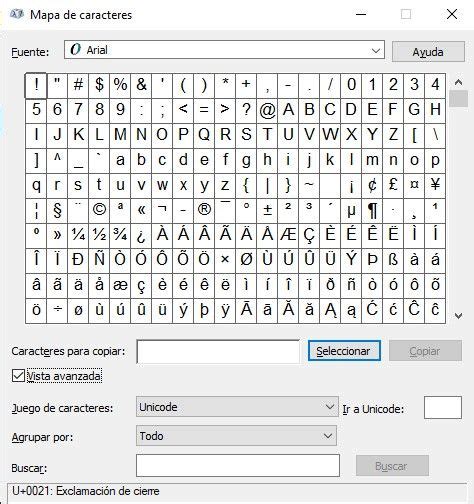This screenshot has width=474, height=504.
Task: Click the section sign § character
Action: click(x=57, y=210)
